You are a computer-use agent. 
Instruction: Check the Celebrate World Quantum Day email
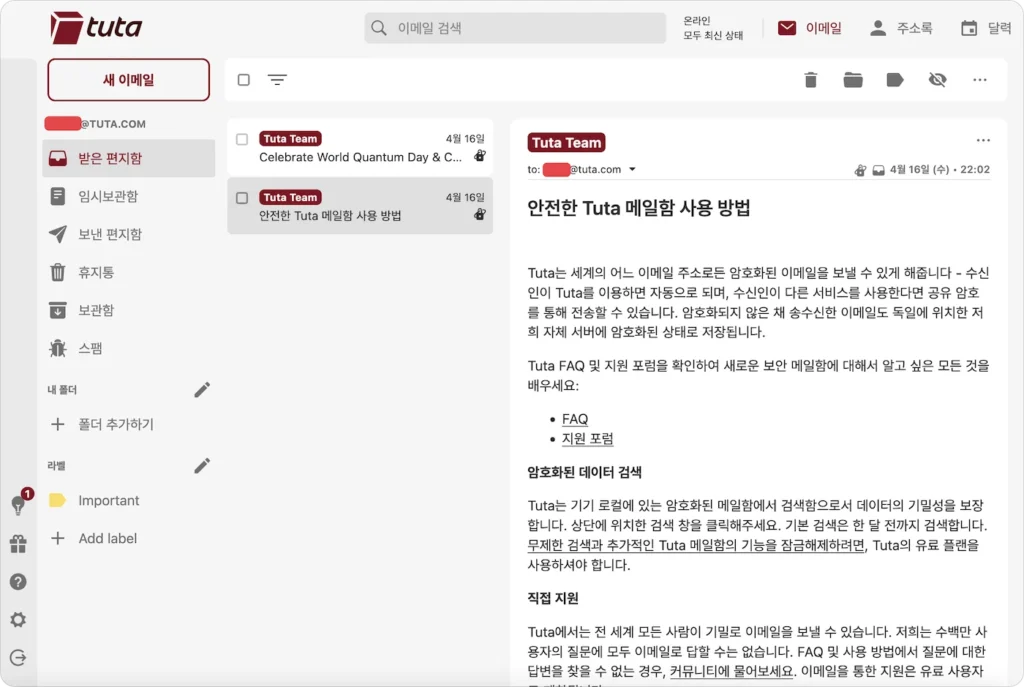[x=242, y=139]
